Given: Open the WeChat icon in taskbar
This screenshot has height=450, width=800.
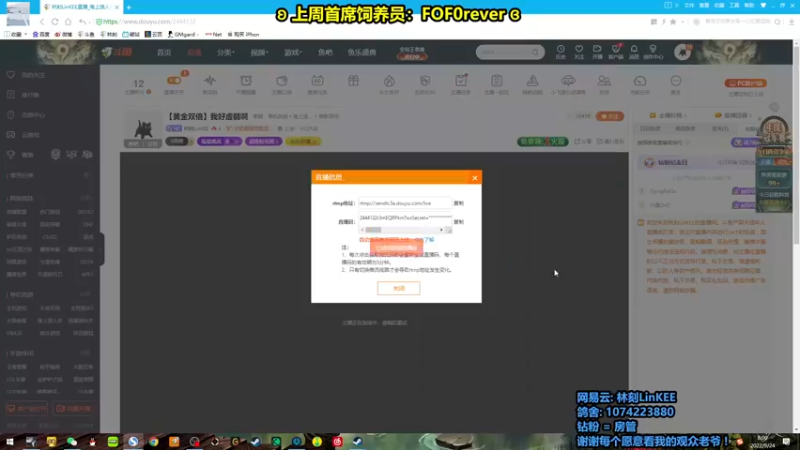Looking at the screenshot, I should 72,442.
